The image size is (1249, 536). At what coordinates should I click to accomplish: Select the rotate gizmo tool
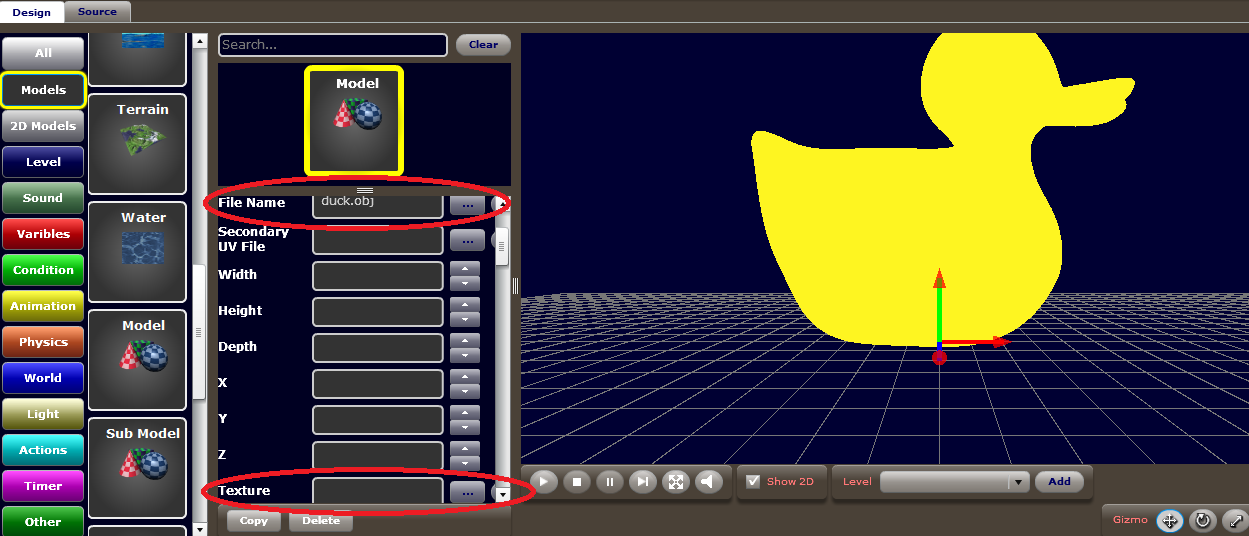tap(1203, 520)
